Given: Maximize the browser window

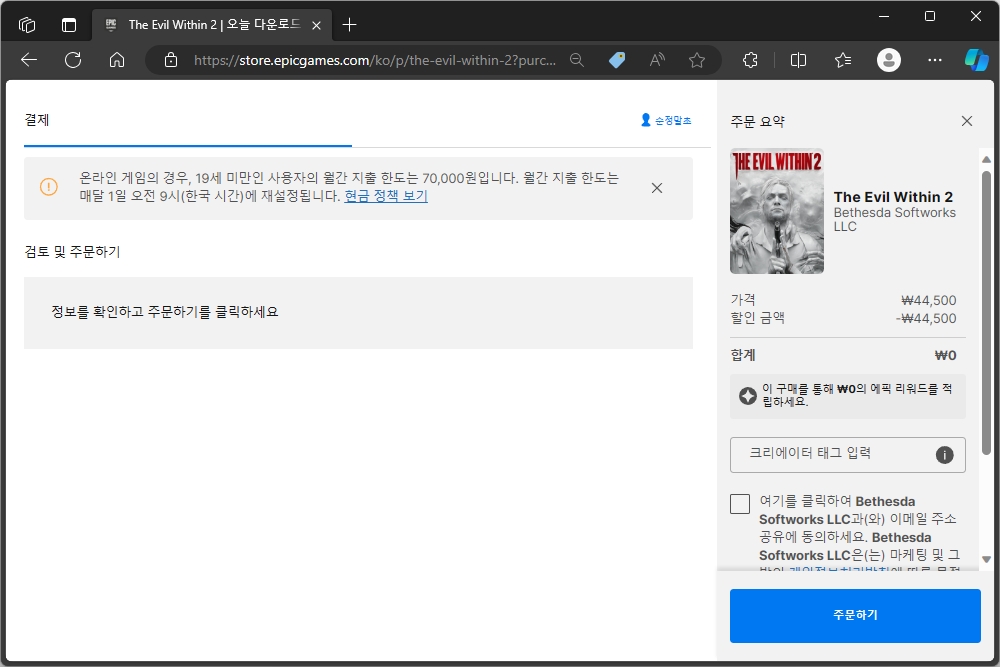Looking at the screenshot, I should (x=930, y=17).
